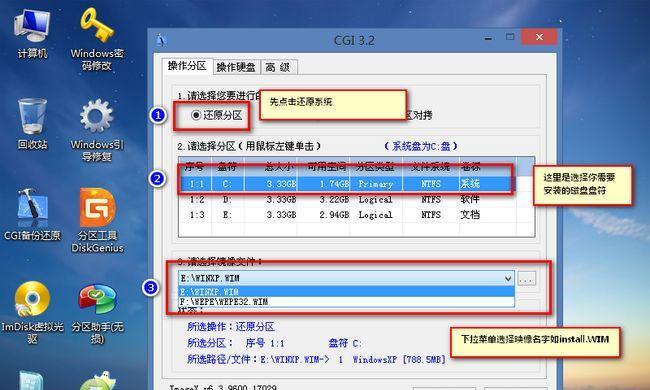The image size is (650, 390).
Task: Select partition row E: 文档
Action: (346, 215)
